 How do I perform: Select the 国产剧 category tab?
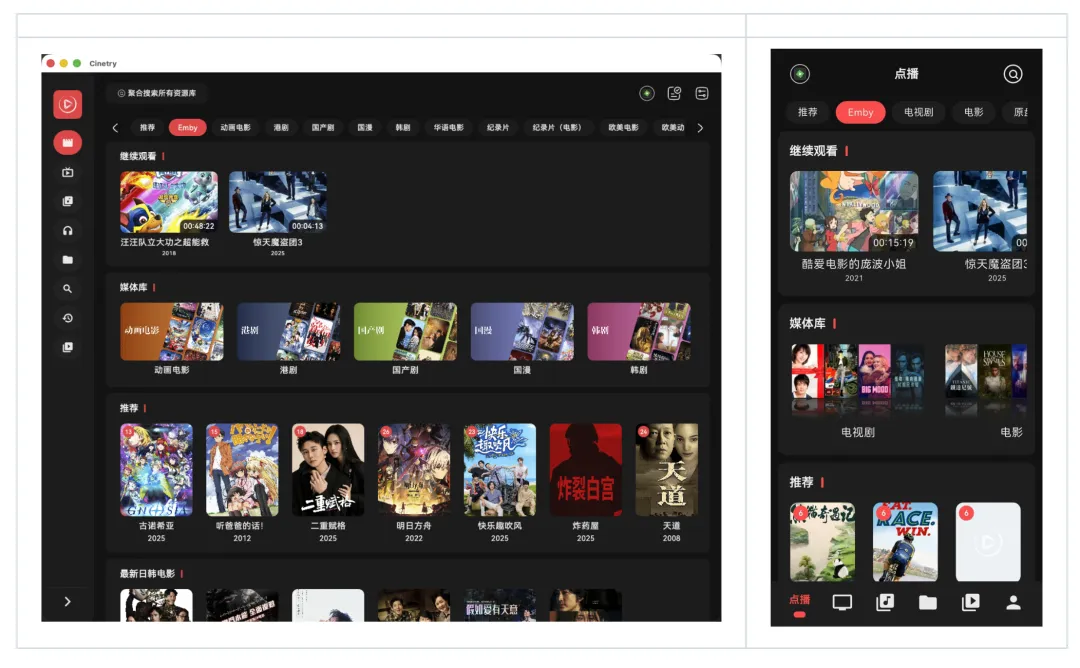pyautogui.click(x=323, y=127)
